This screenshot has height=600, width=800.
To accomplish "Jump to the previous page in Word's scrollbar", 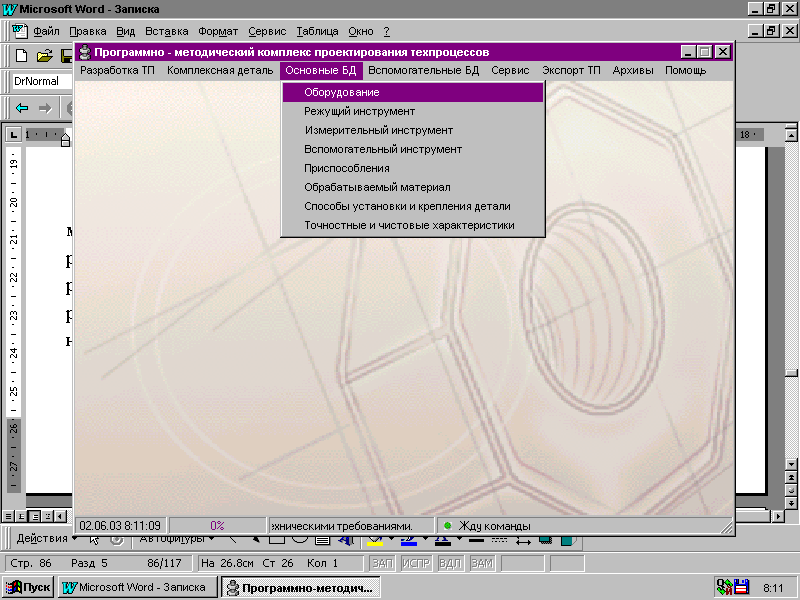I will (x=791, y=478).
